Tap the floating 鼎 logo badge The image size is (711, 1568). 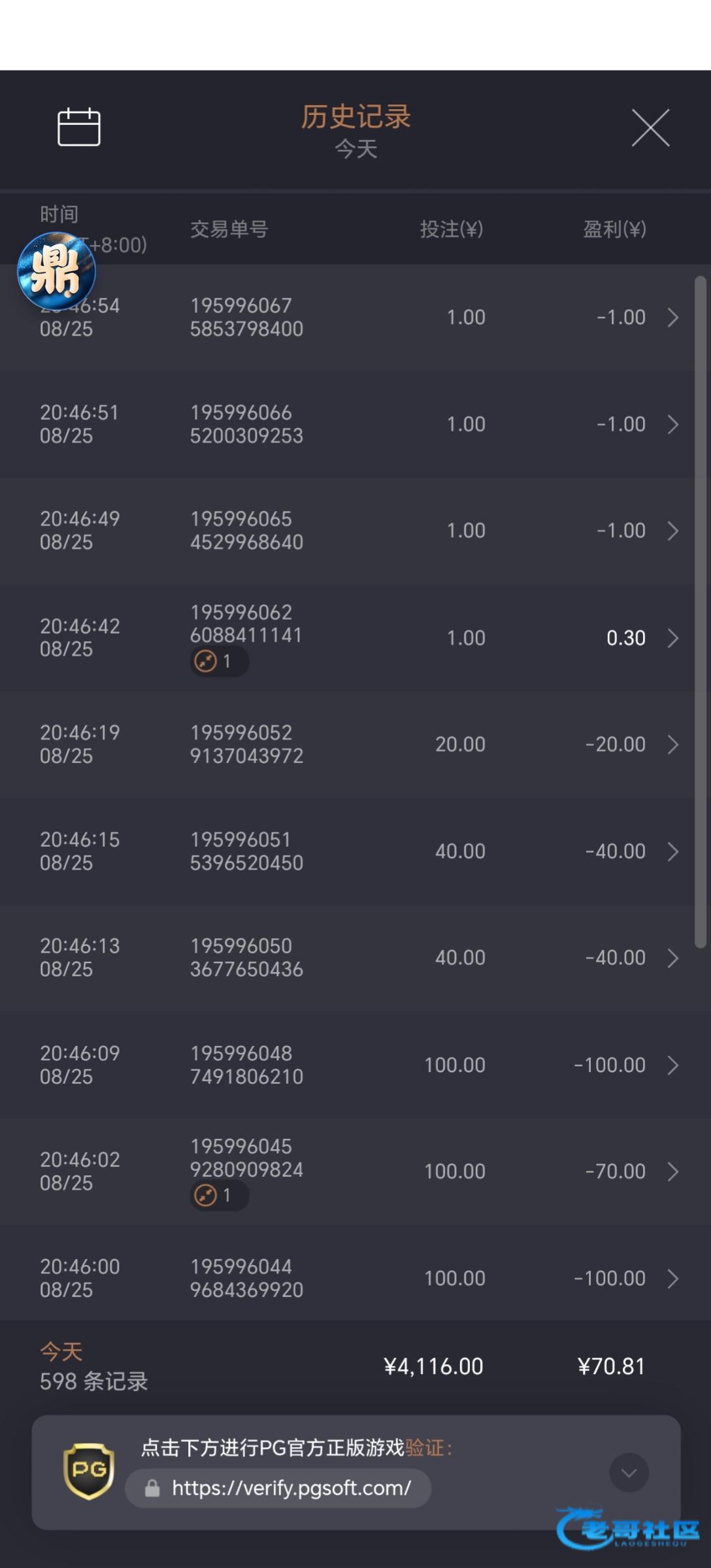tap(56, 270)
